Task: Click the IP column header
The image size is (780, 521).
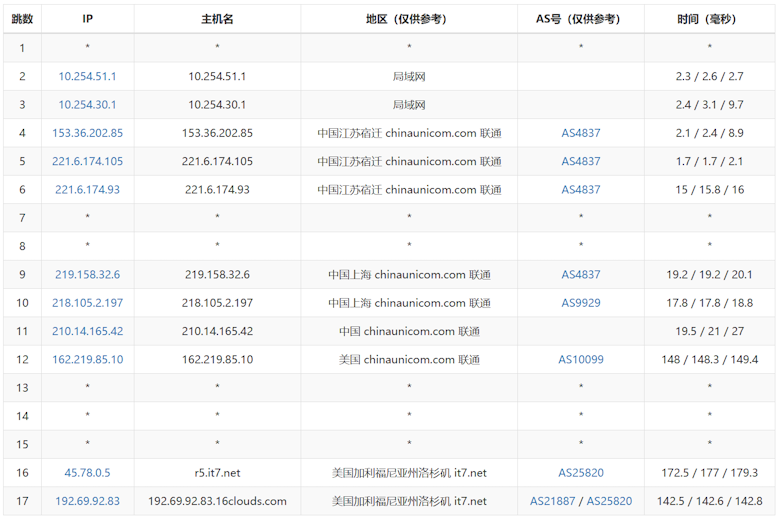Action: (x=88, y=19)
